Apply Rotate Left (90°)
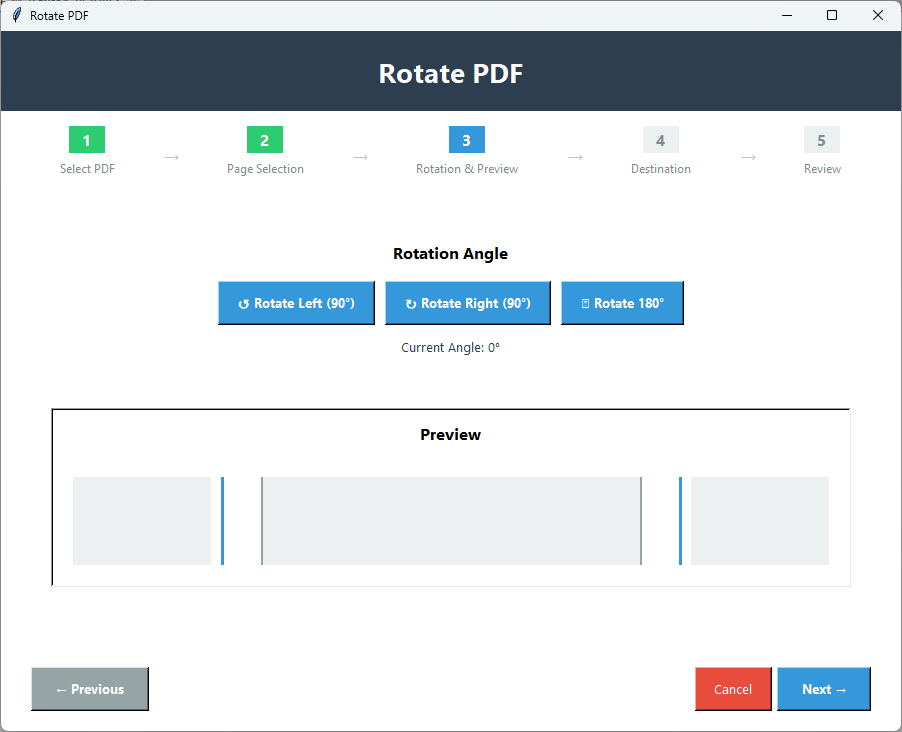Screen dimensions: 902x732 click(x=296, y=303)
